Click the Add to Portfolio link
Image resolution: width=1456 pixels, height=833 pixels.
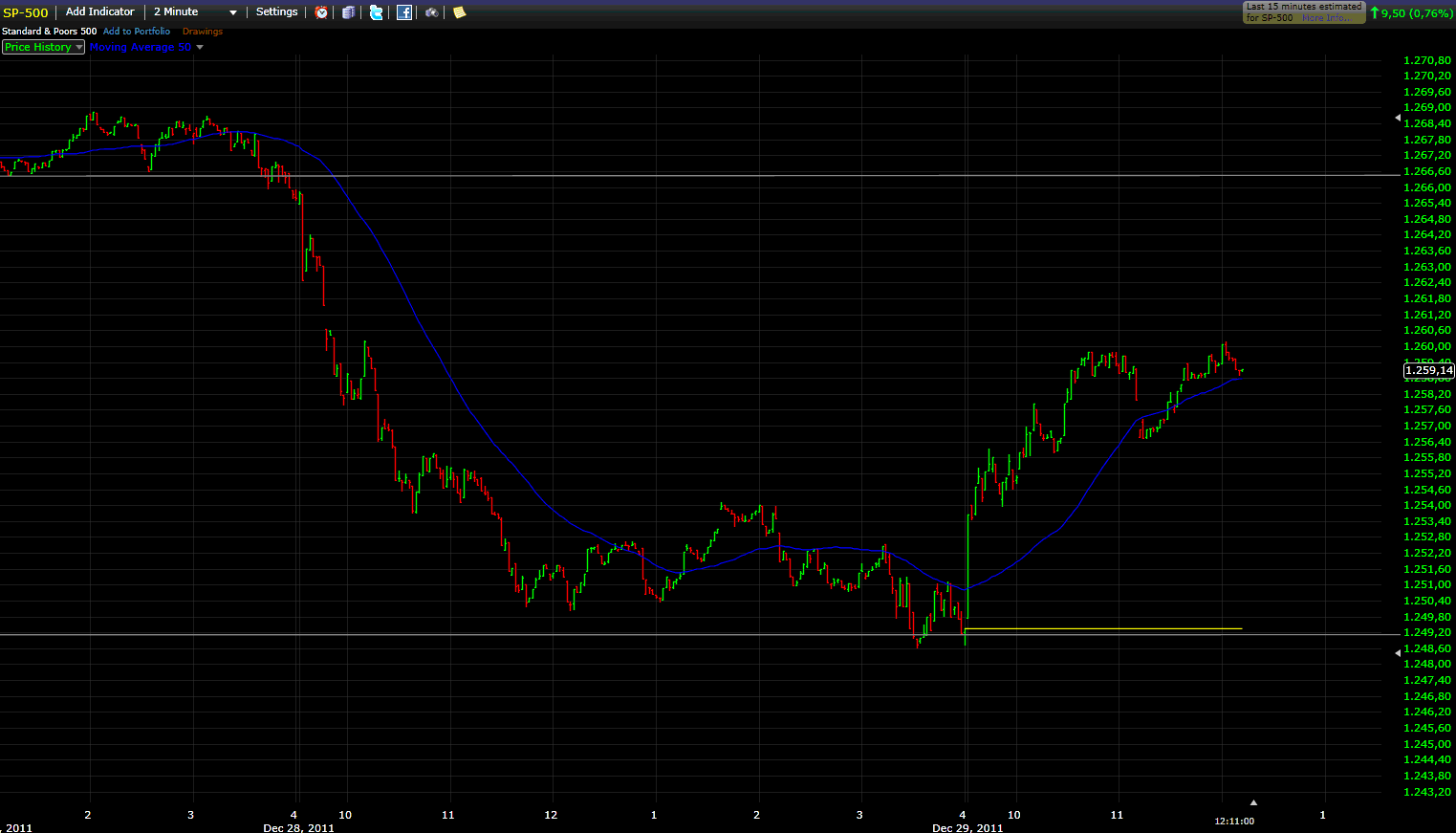tap(137, 32)
